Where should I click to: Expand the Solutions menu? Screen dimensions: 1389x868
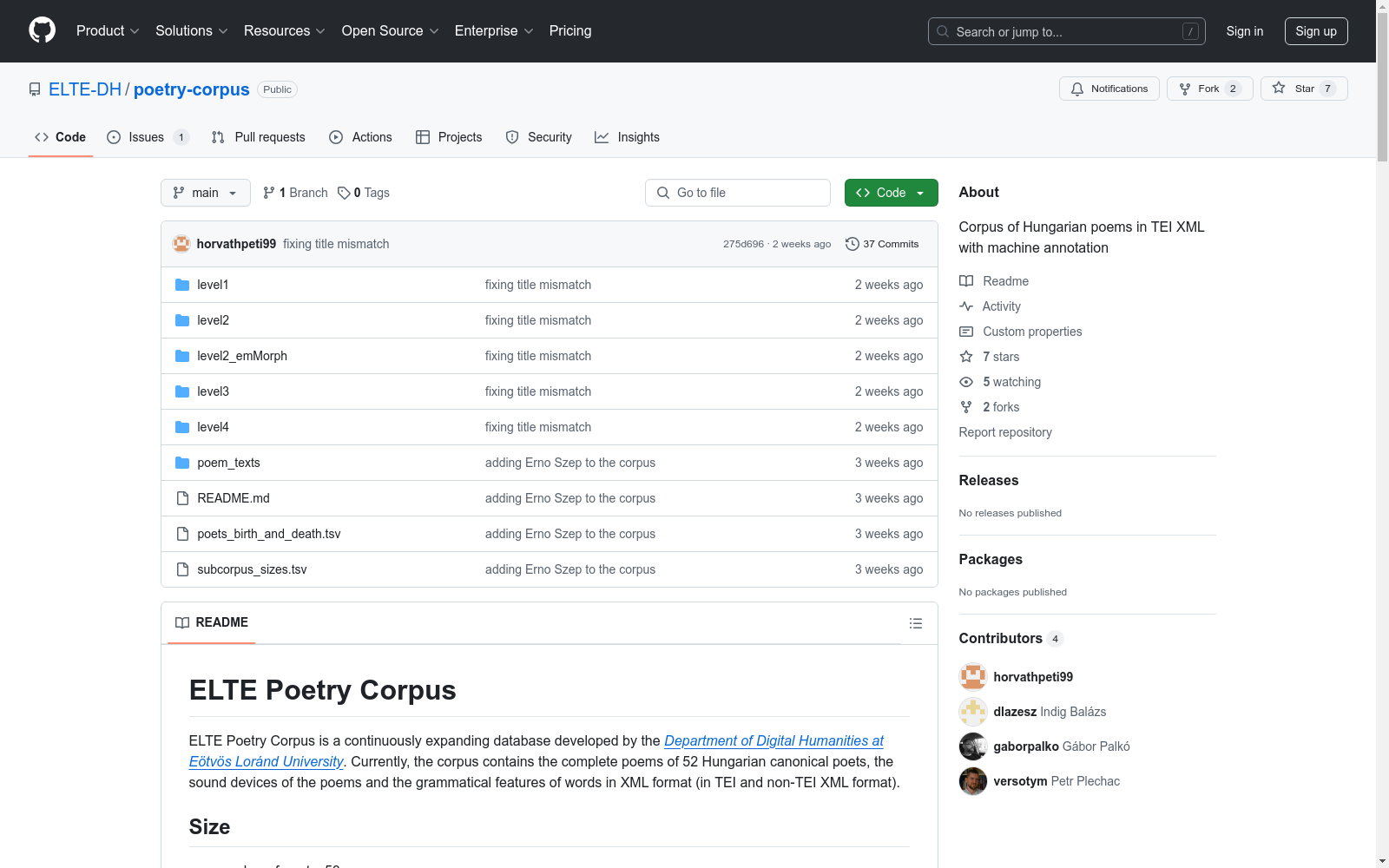pos(192,31)
